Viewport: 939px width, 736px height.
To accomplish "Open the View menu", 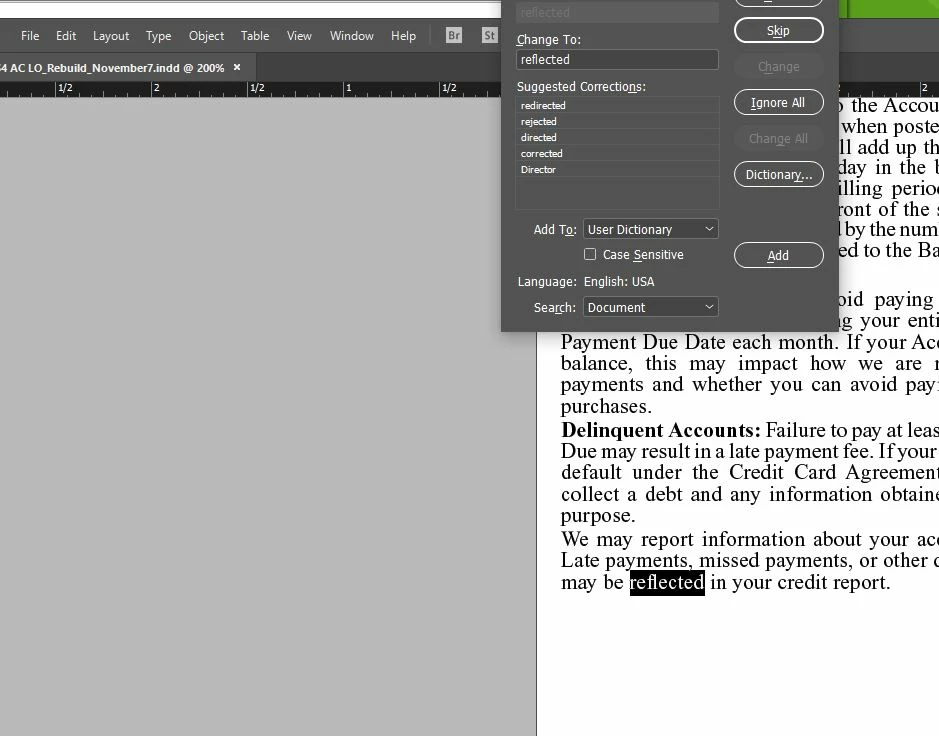I will (299, 36).
